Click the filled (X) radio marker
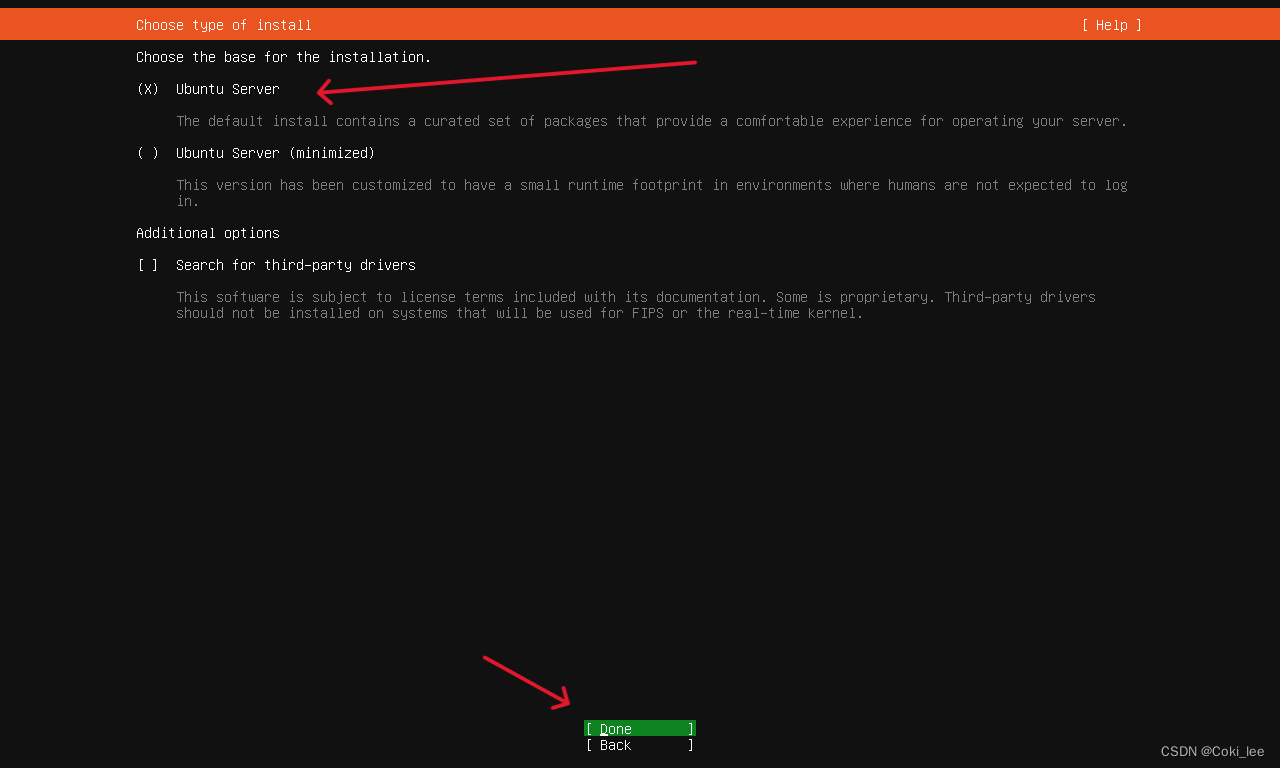1280x768 pixels. [x=146, y=89]
